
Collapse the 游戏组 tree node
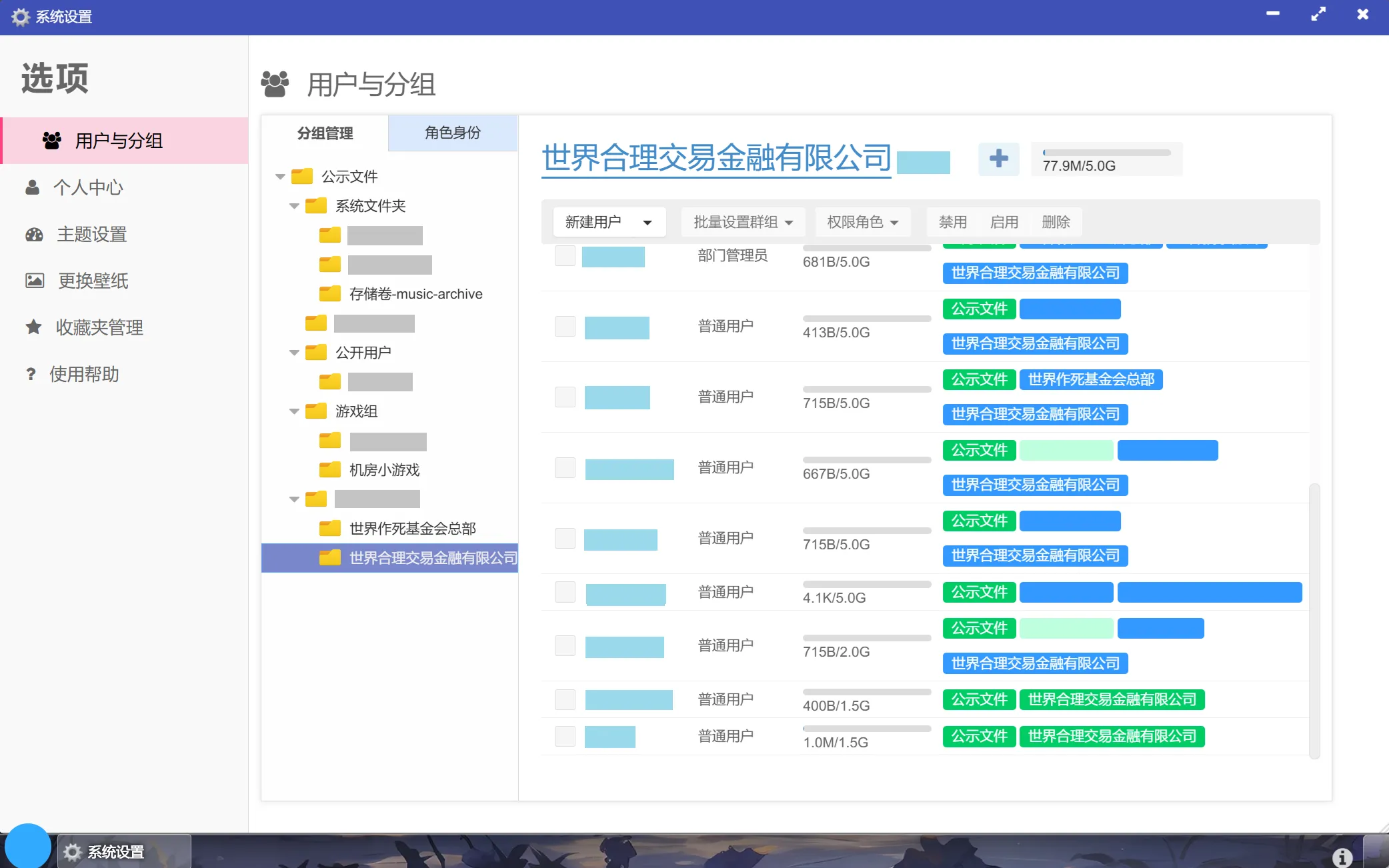(294, 411)
